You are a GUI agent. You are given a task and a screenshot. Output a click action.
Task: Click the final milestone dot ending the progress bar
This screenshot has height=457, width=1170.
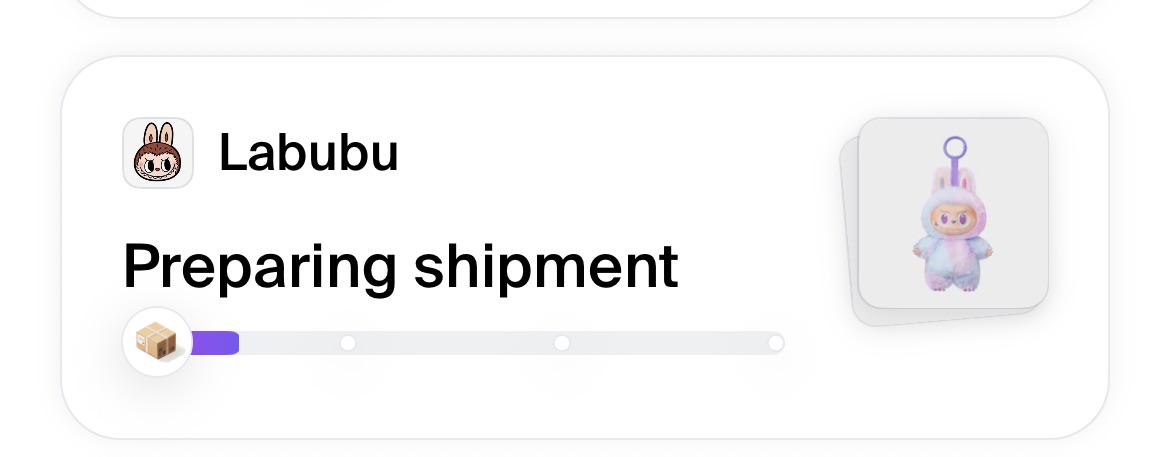(x=775, y=343)
